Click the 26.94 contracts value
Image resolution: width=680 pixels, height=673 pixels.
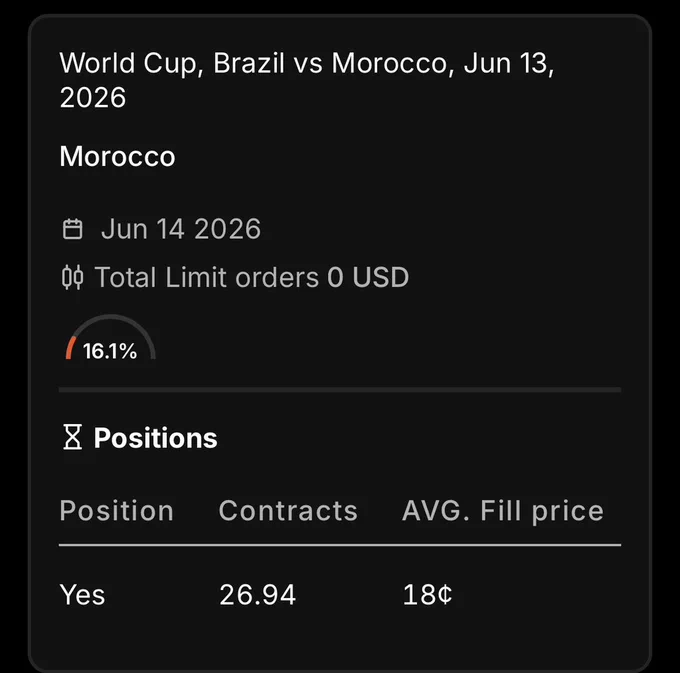tap(258, 594)
